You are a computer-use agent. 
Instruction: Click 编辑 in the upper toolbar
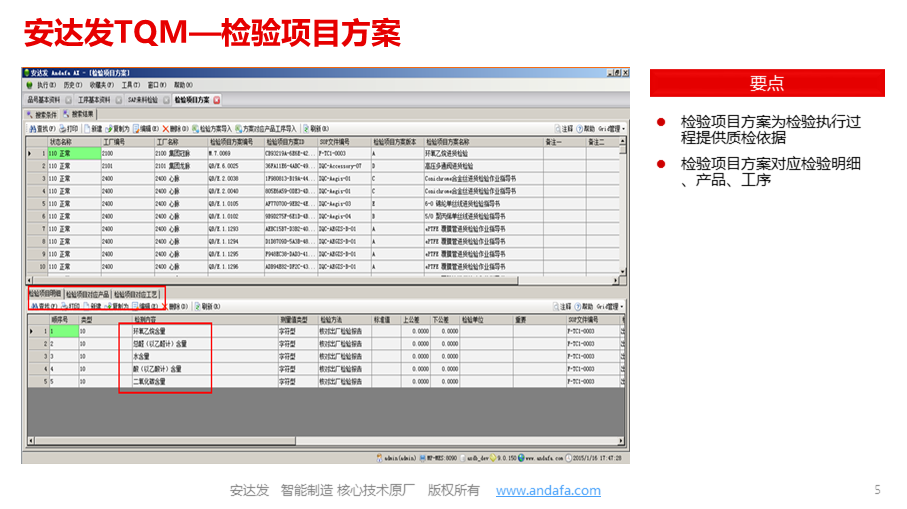click(146, 128)
